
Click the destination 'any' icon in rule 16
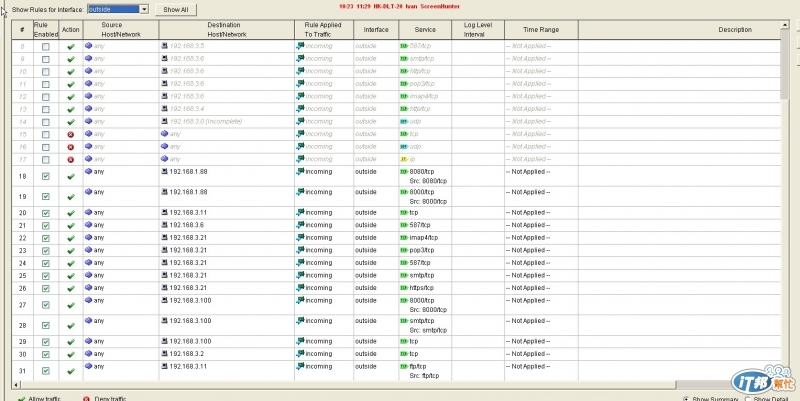pyautogui.click(x=164, y=146)
